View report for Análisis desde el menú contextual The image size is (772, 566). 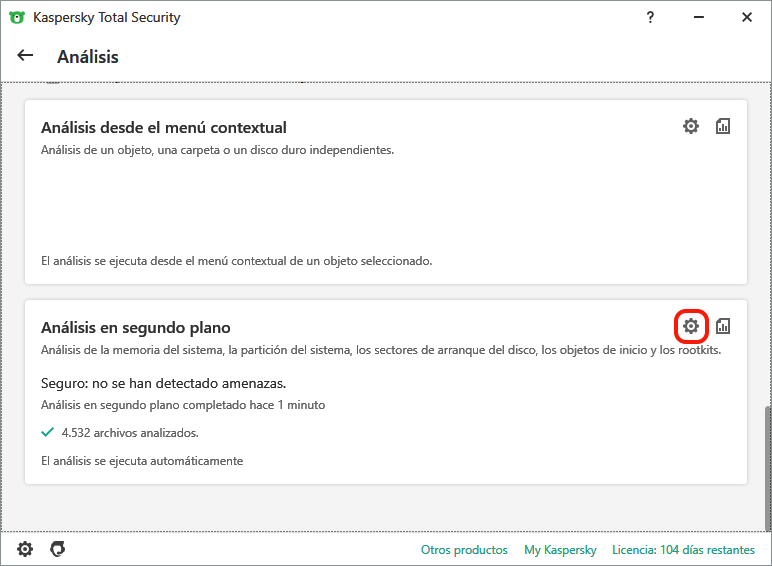coord(723,126)
